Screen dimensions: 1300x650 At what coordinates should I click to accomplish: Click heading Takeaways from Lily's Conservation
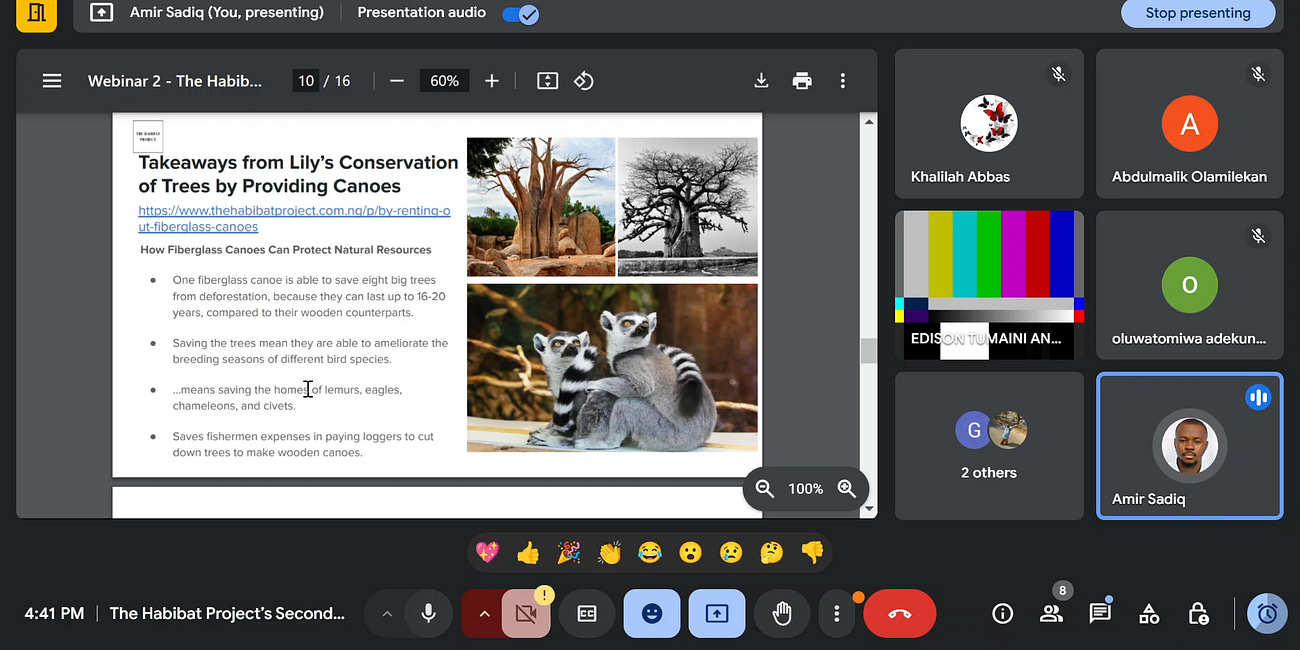click(x=298, y=174)
